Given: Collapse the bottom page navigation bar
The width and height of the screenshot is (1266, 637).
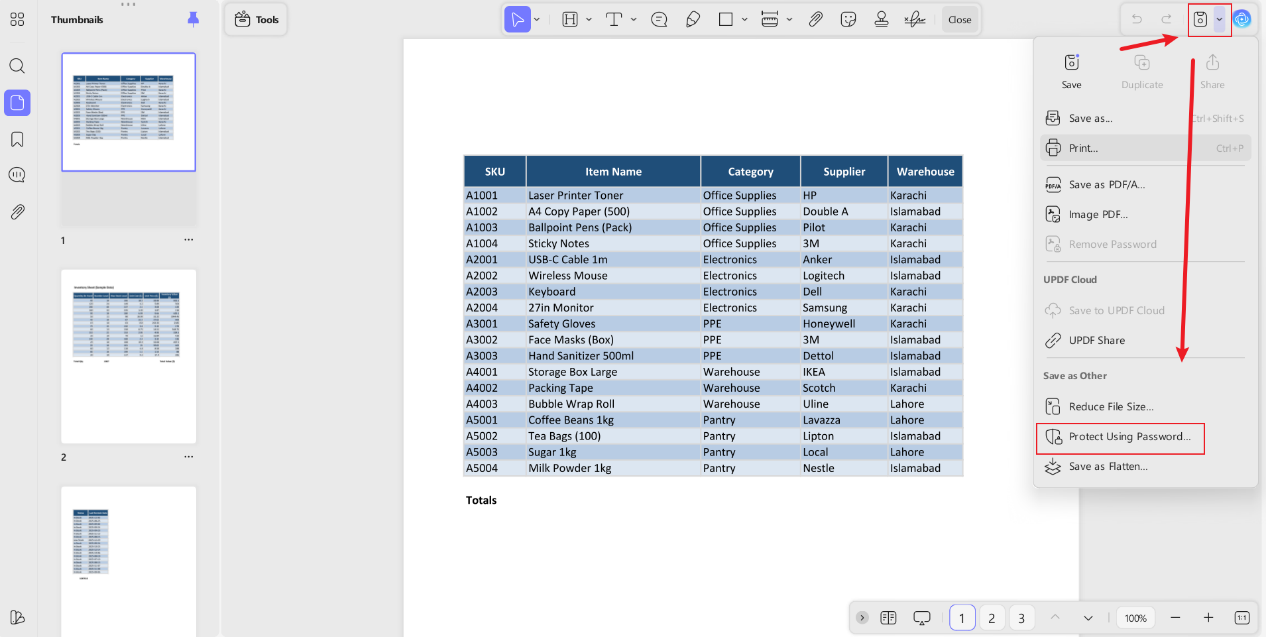Looking at the screenshot, I should (x=862, y=618).
